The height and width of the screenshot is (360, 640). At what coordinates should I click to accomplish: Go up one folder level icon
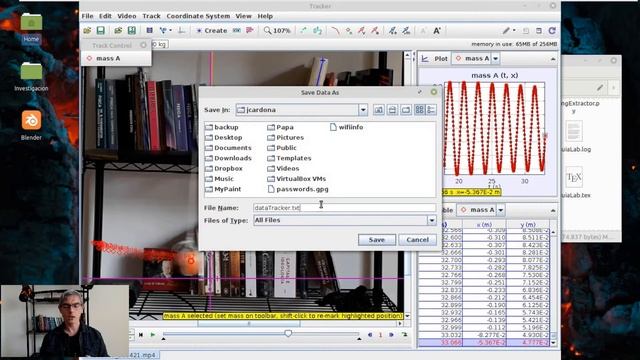coord(378,110)
